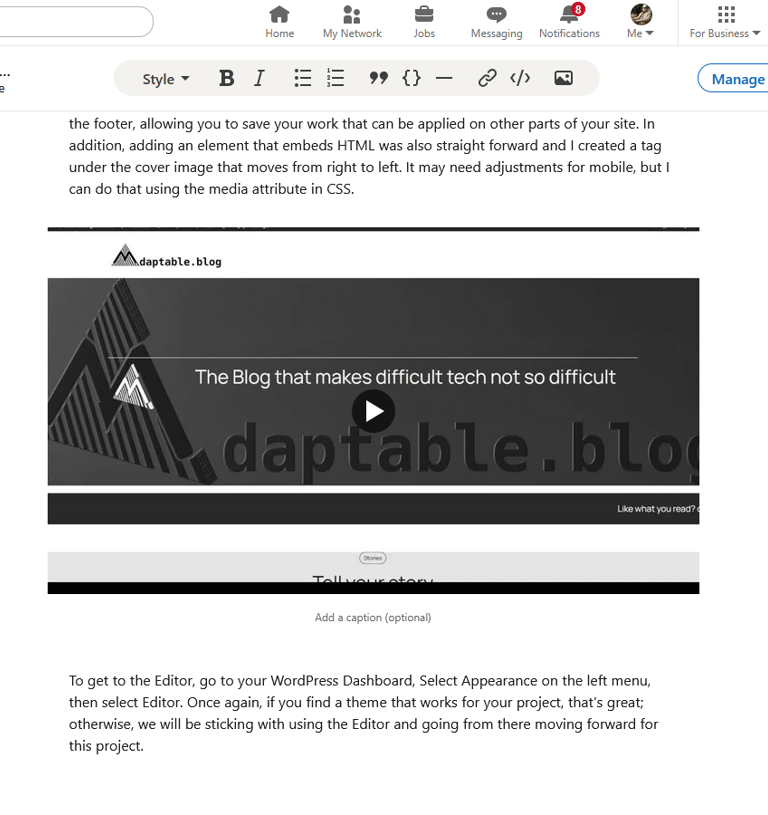Click 'The Blog that makes difficult tech' headline

(405, 377)
